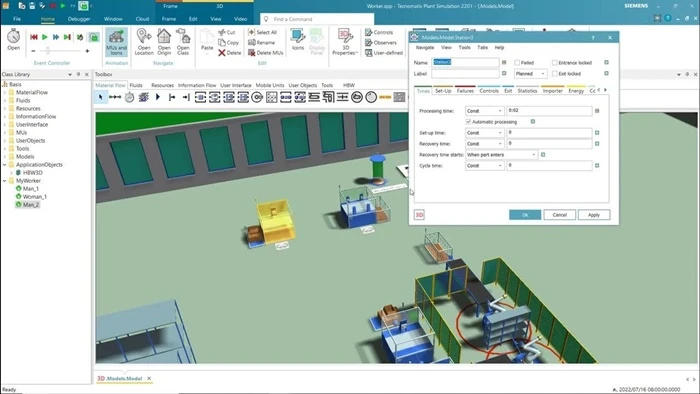Screen dimensions: 700x394
Task: Expand the MaterialFlow folder in Class Library
Action: click(5, 92)
